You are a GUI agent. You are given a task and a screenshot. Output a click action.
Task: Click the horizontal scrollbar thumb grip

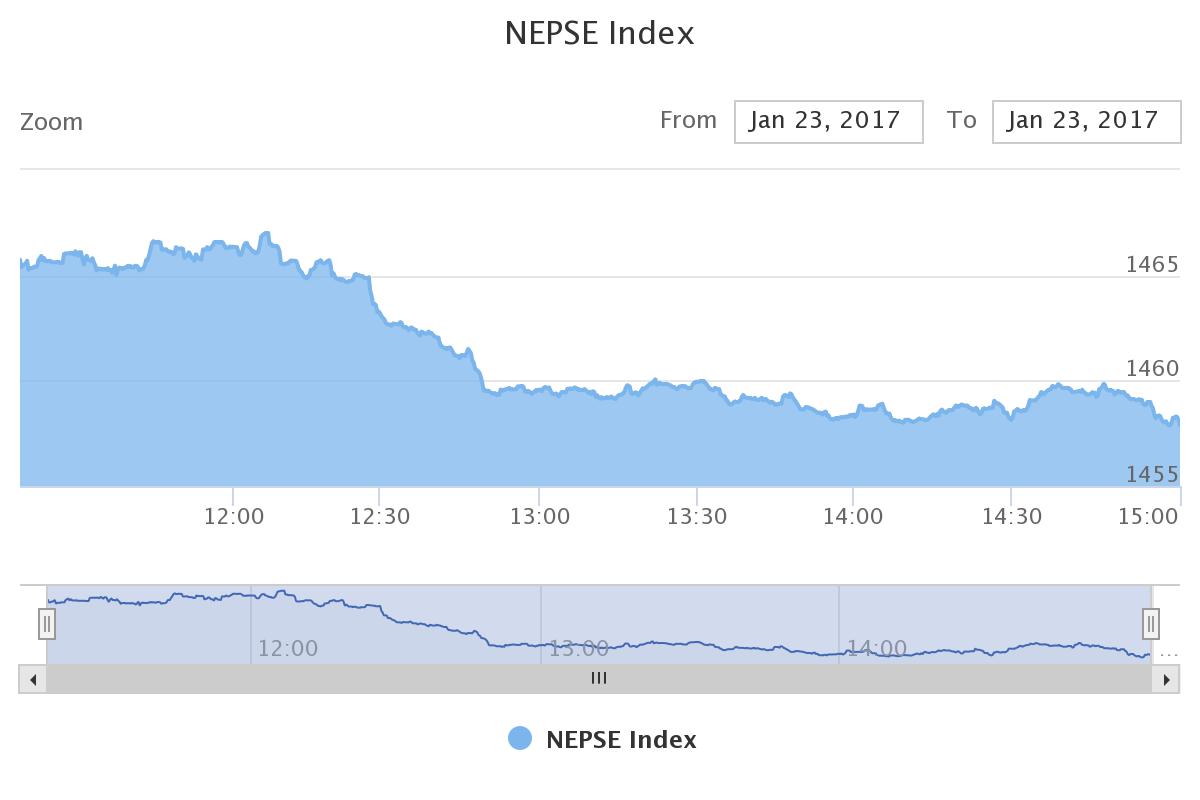(x=599, y=678)
